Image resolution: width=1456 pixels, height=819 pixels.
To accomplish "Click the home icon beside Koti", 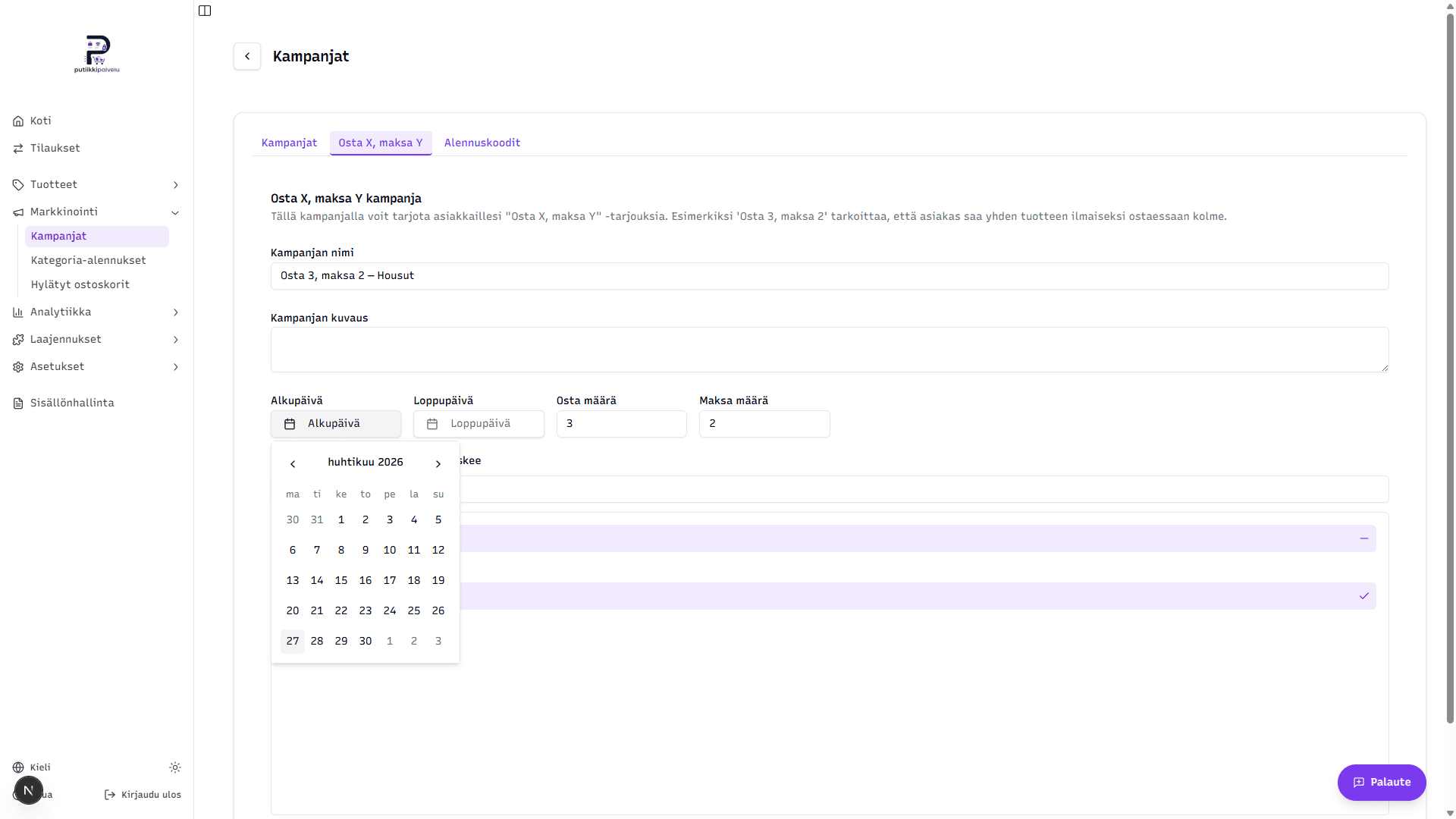I will pyautogui.click(x=18, y=121).
